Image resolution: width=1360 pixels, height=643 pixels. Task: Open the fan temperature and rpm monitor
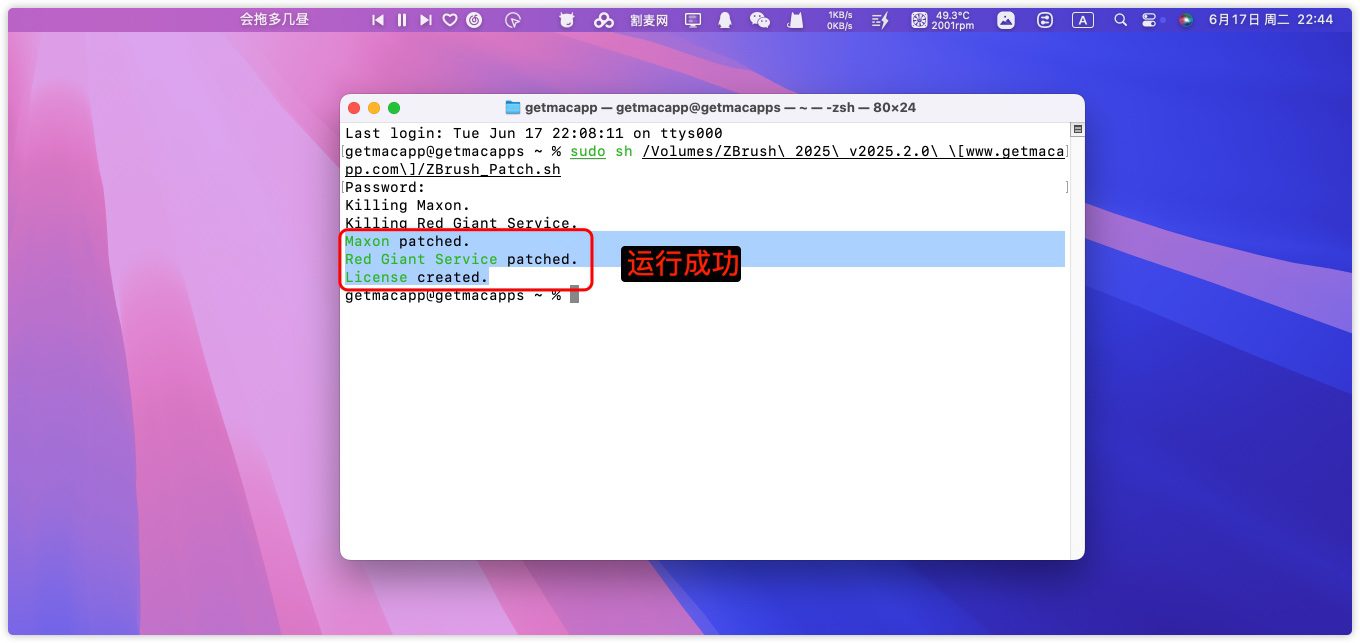click(943, 20)
